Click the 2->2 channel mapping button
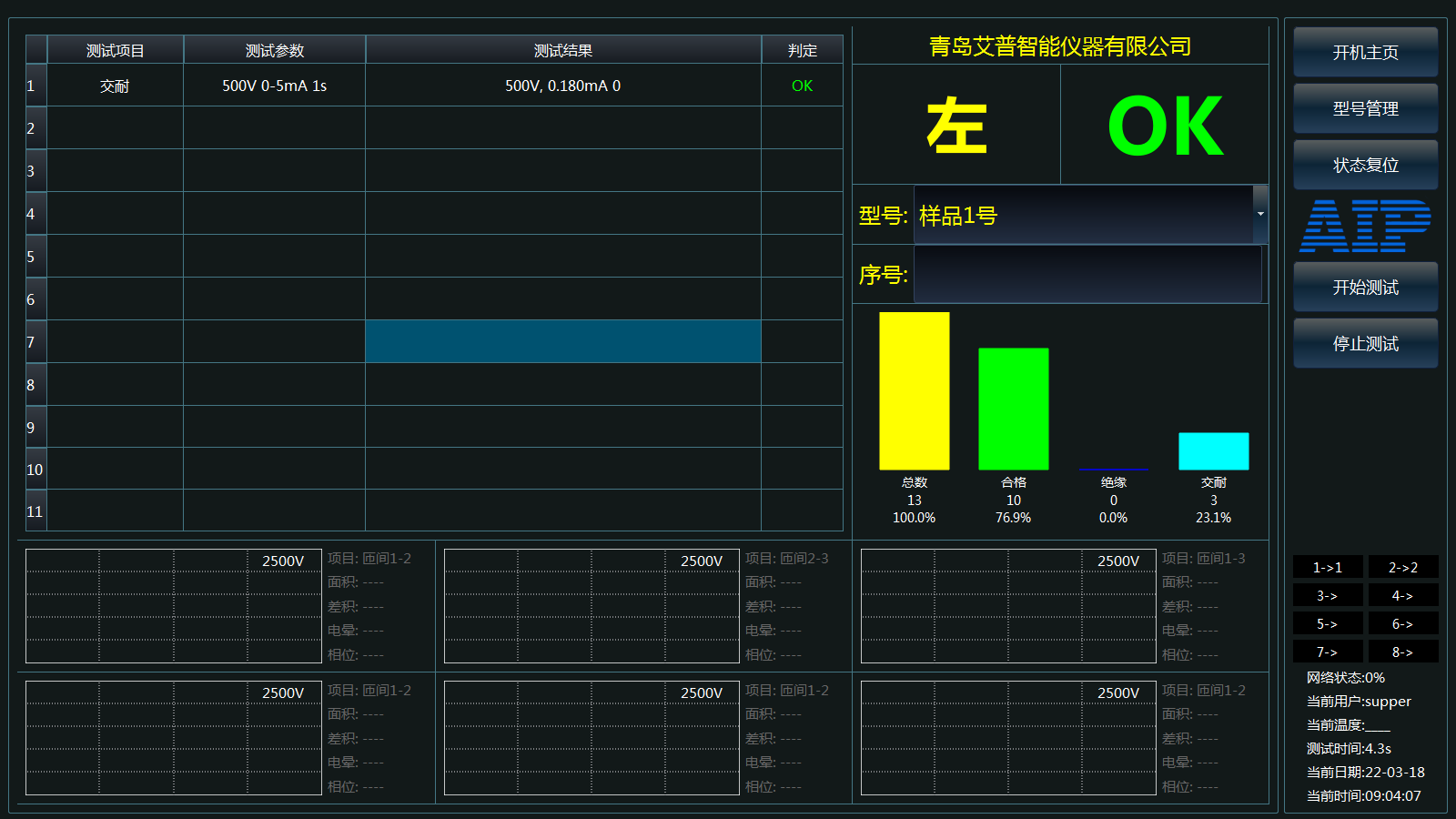 tap(1403, 567)
